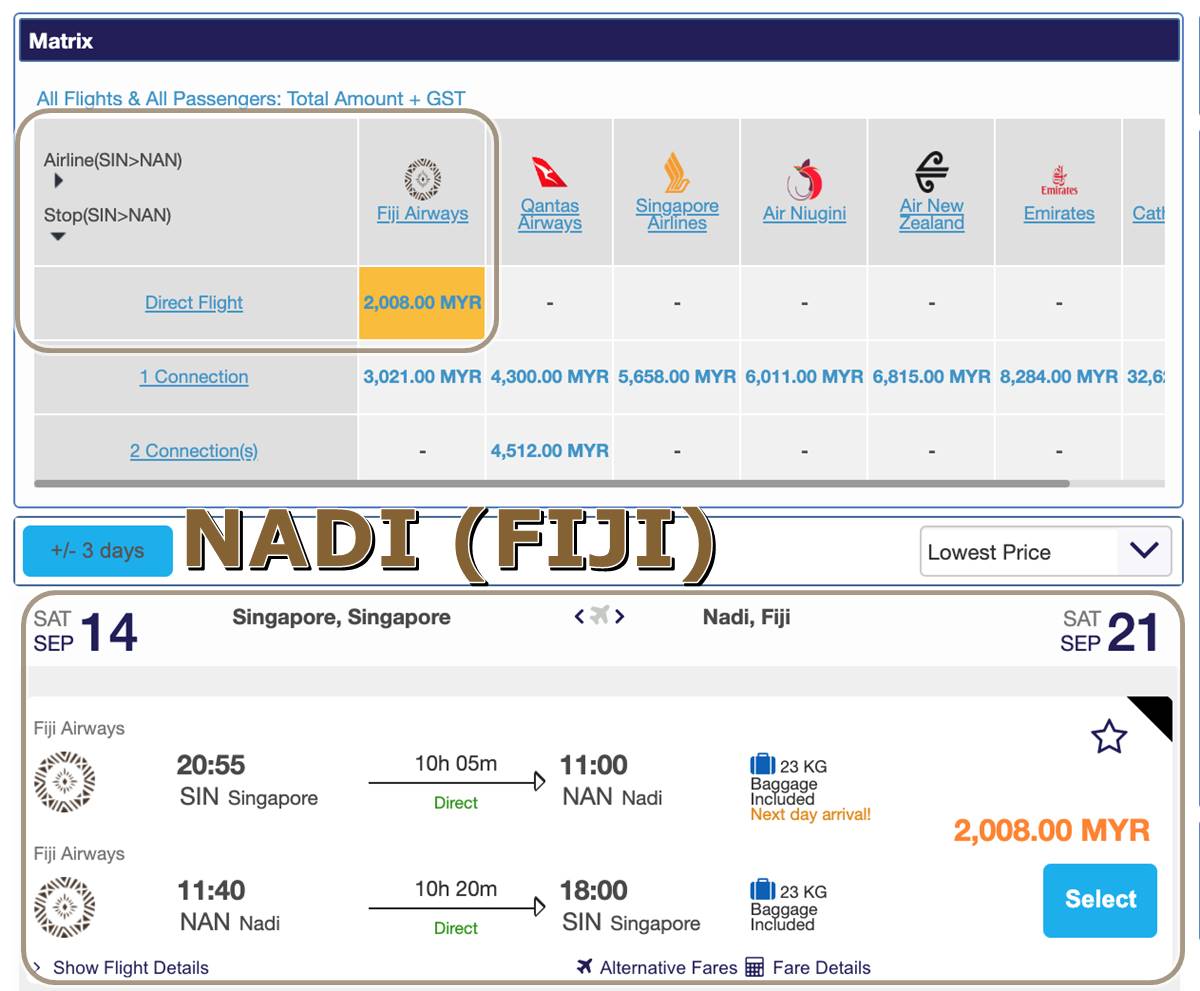Open the Singapore Airlines link
Viewport: 1200px width, 991px height.
(x=677, y=214)
